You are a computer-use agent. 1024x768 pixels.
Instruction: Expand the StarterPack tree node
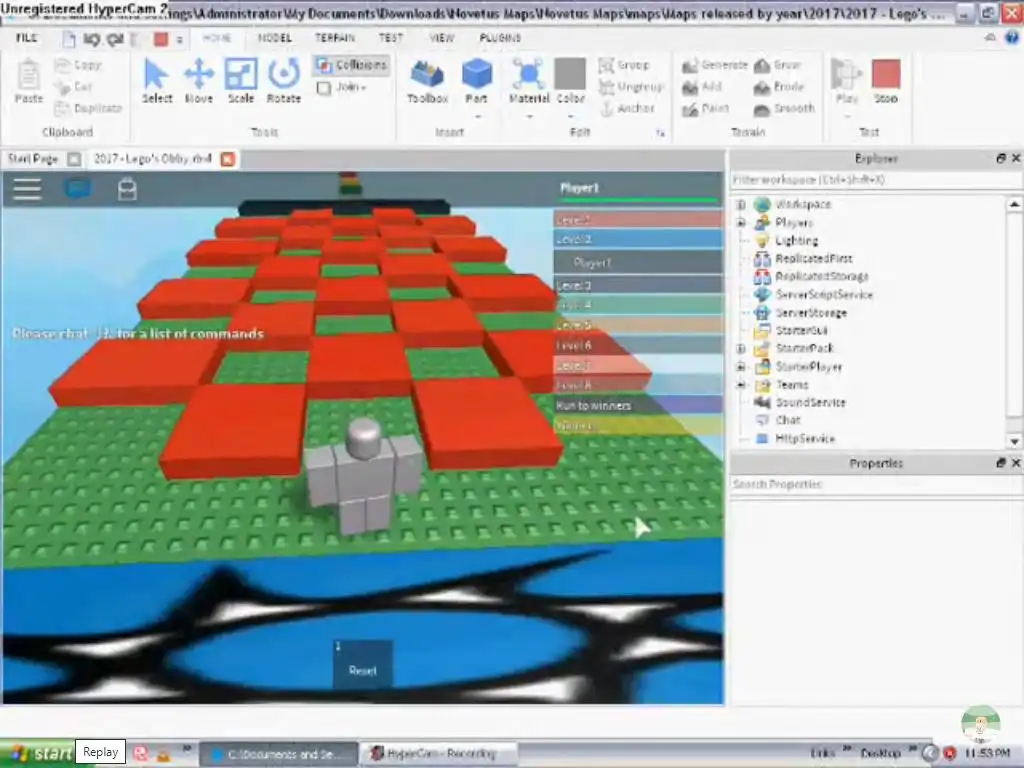(741, 349)
